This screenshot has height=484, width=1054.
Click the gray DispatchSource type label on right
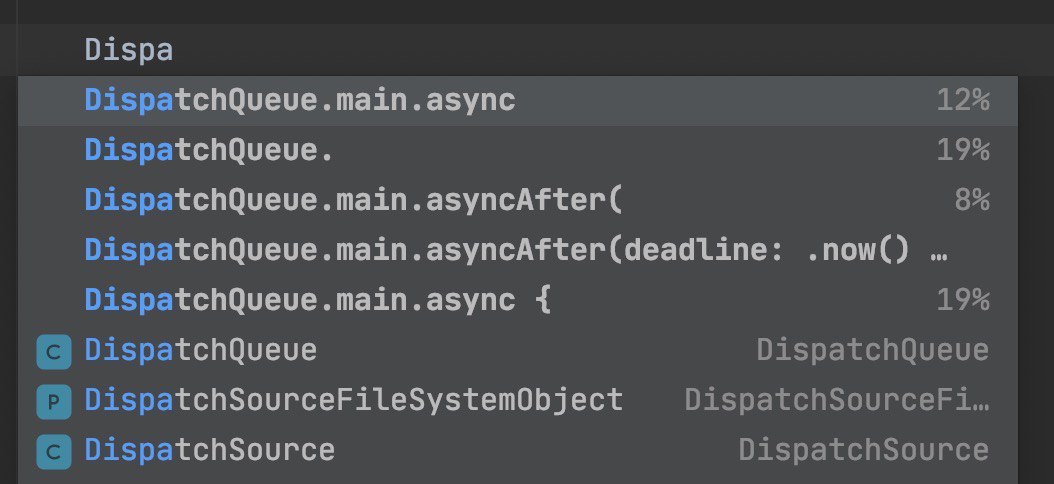863,450
